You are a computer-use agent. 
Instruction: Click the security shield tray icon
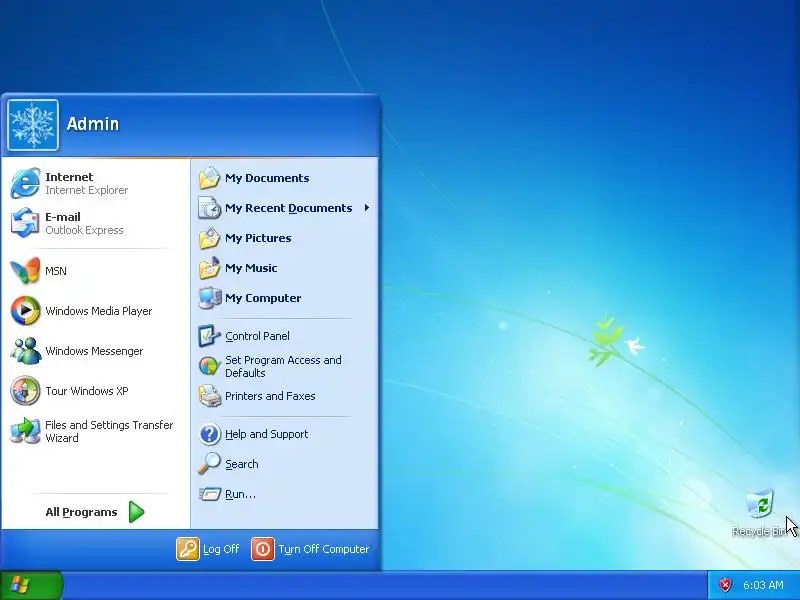click(x=725, y=585)
